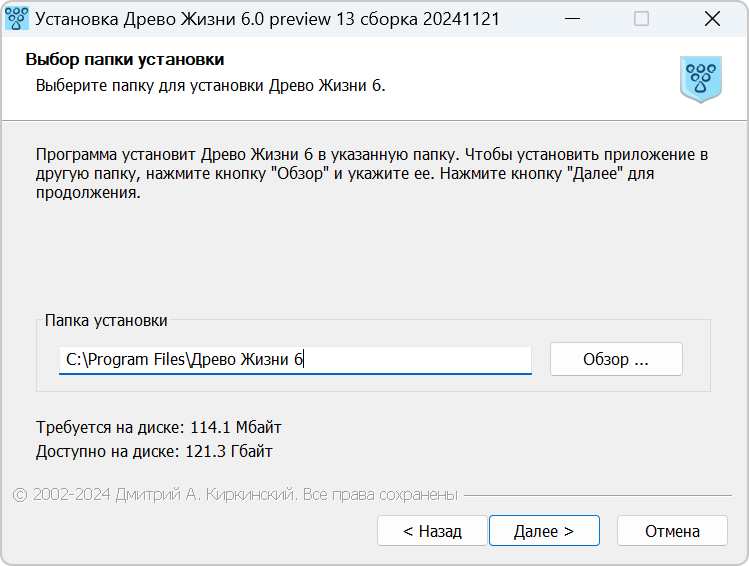Proceed with the Далее > button

[x=544, y=531]
